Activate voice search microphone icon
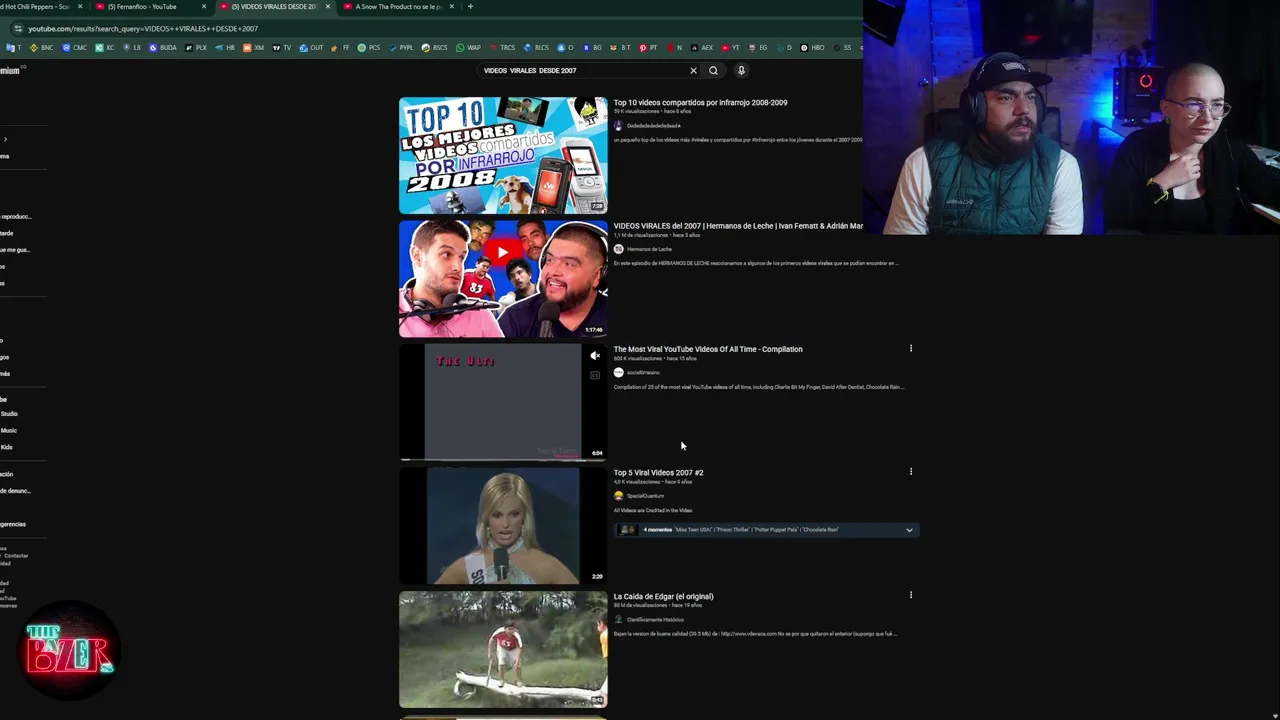 click(x=741, y=70)
